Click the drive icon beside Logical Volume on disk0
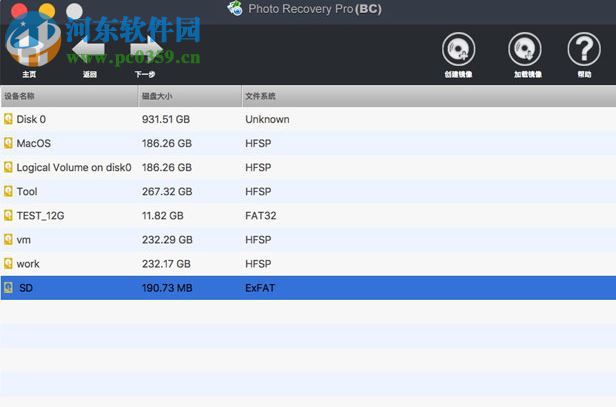 click(8, 167)
